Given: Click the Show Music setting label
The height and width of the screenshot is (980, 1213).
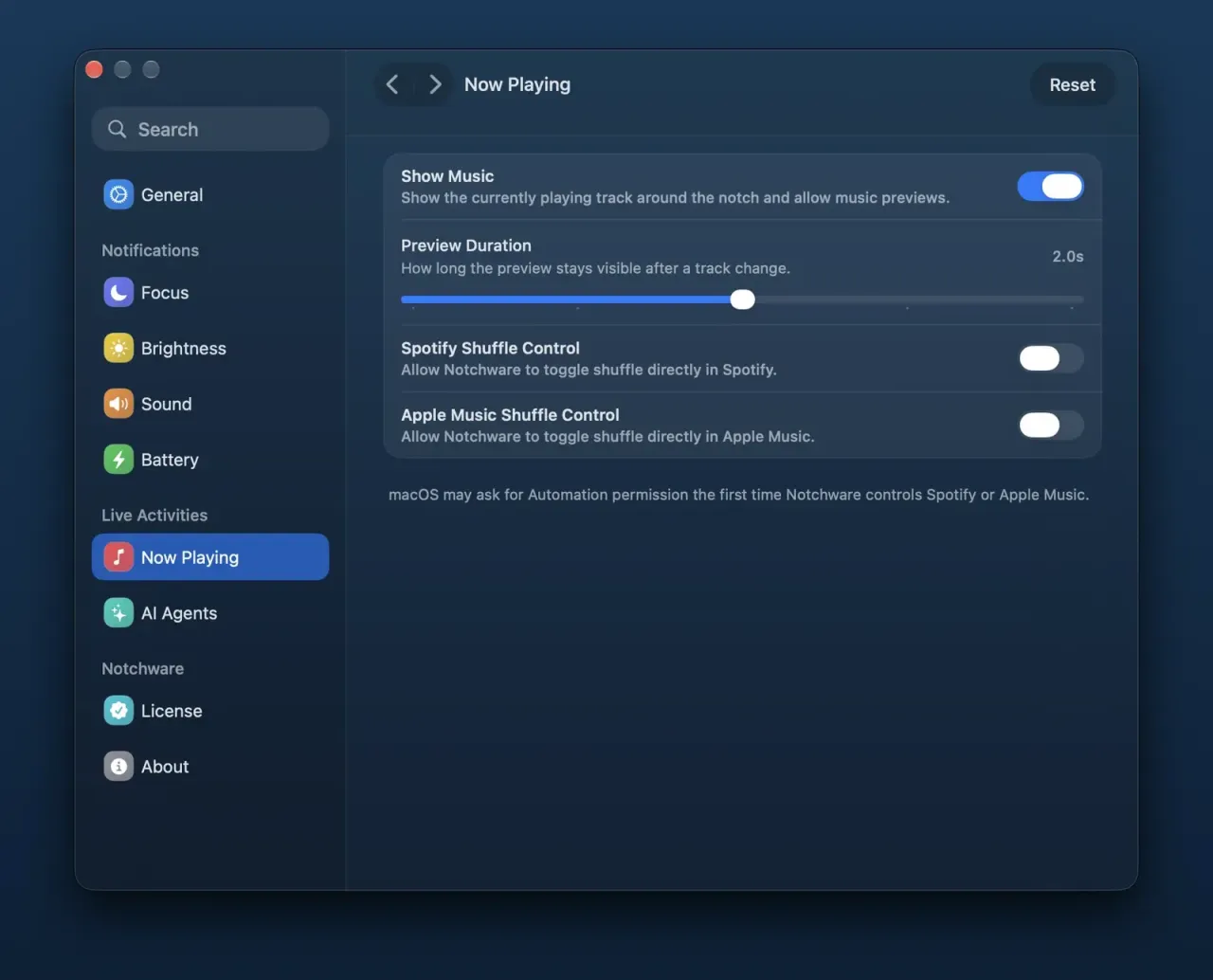Looking at the screenshot, I should (x=447, y=176).
